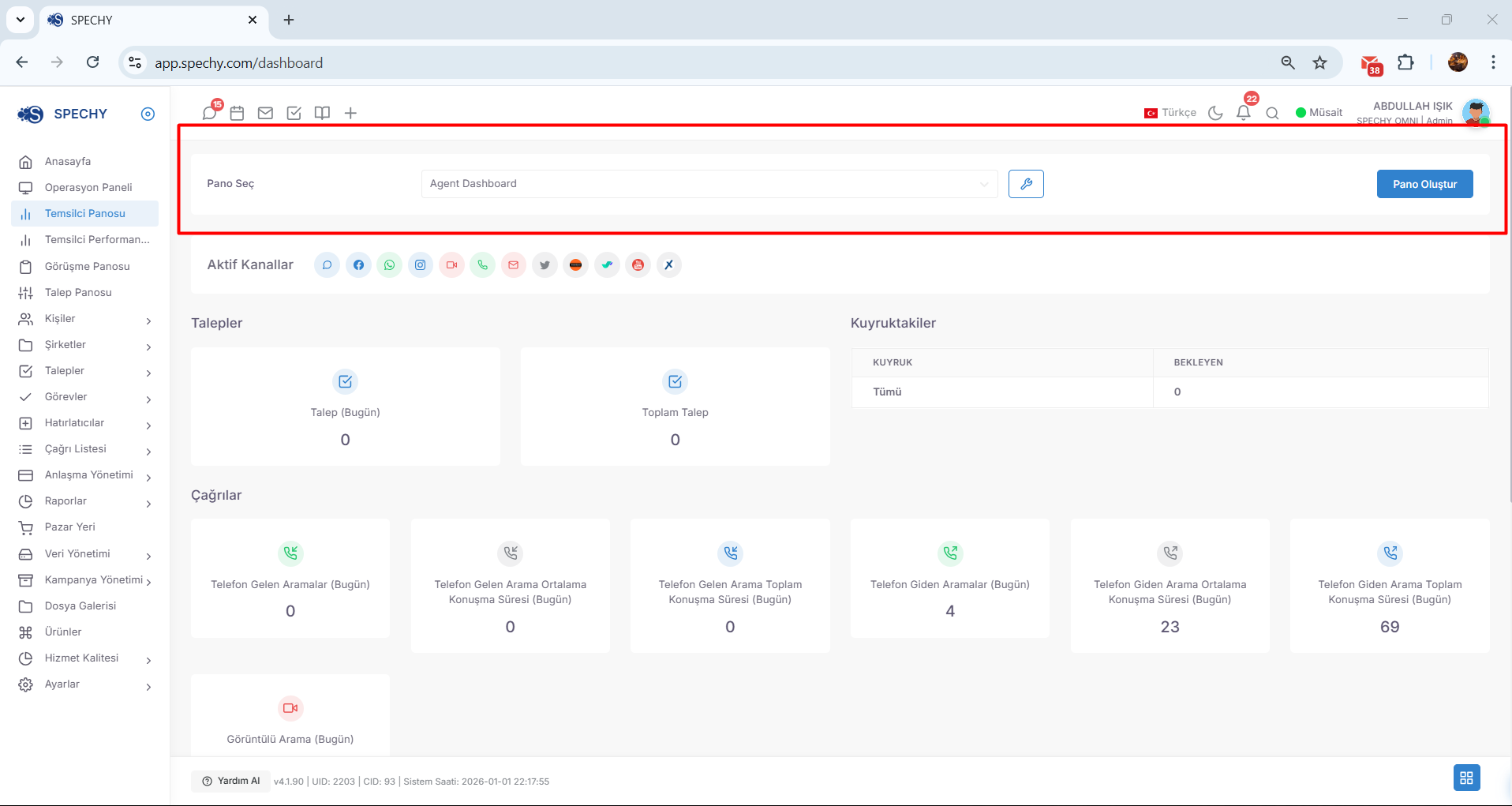Open the browser extensions puzzle icon
Viewport: 1512px width, 806px height.
point(1405,62)
